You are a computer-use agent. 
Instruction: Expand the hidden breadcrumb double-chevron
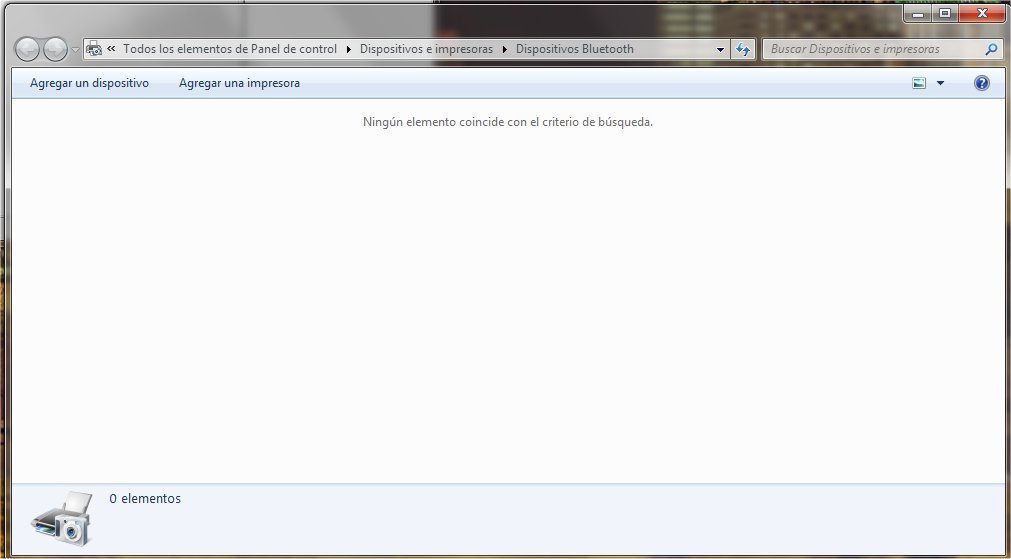pyautogui.click(x=111, y=49)
